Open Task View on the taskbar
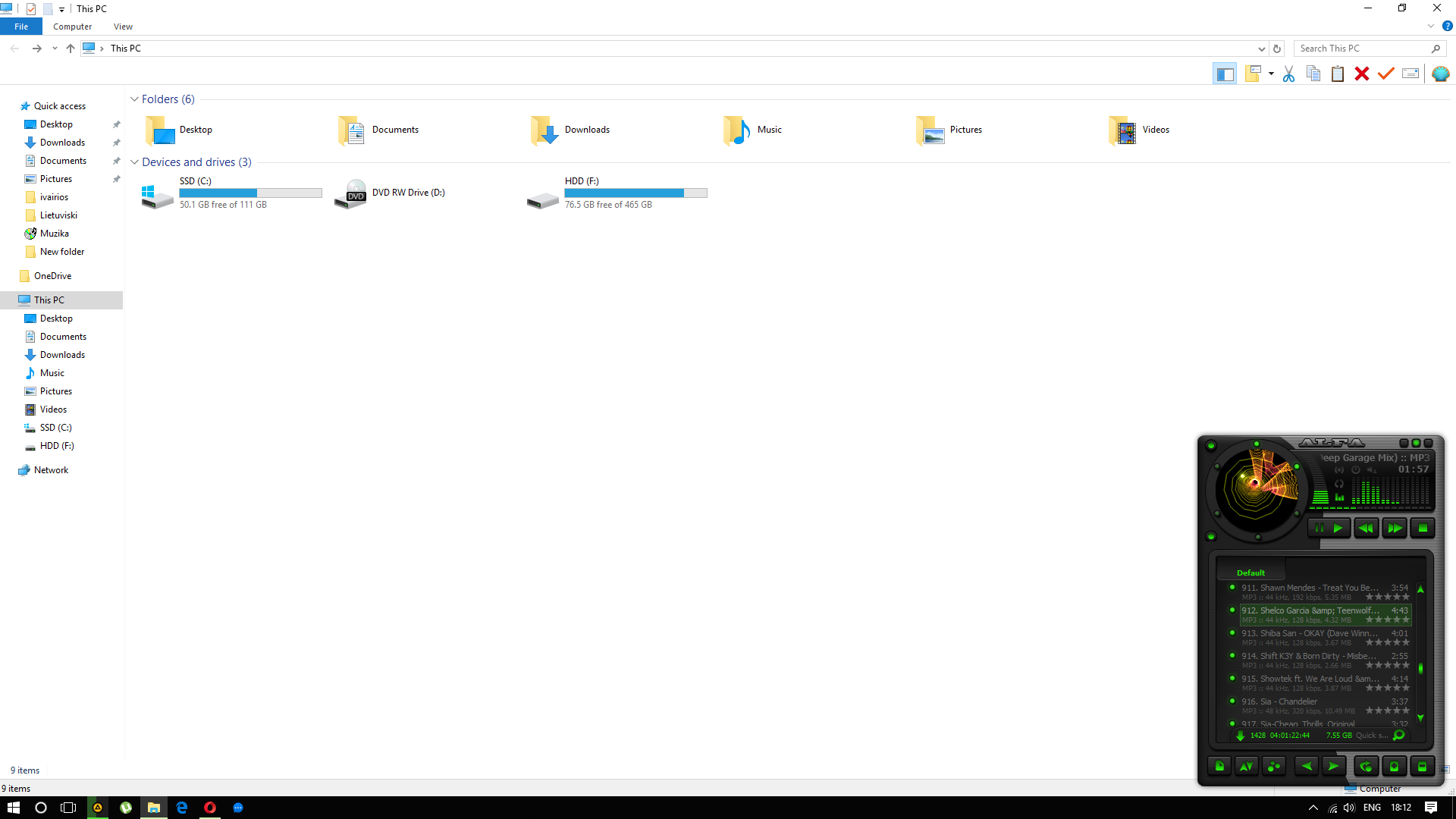The height and width of the screenshot is (819, 1456). [68, 808]
